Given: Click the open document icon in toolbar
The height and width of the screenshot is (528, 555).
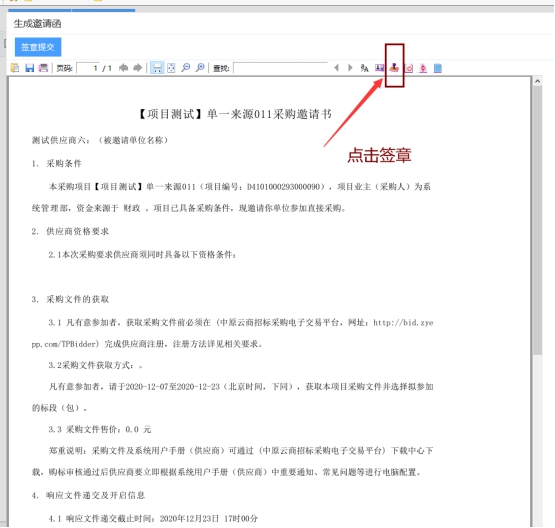Looking at the screenshot, I should pos(15,68).
